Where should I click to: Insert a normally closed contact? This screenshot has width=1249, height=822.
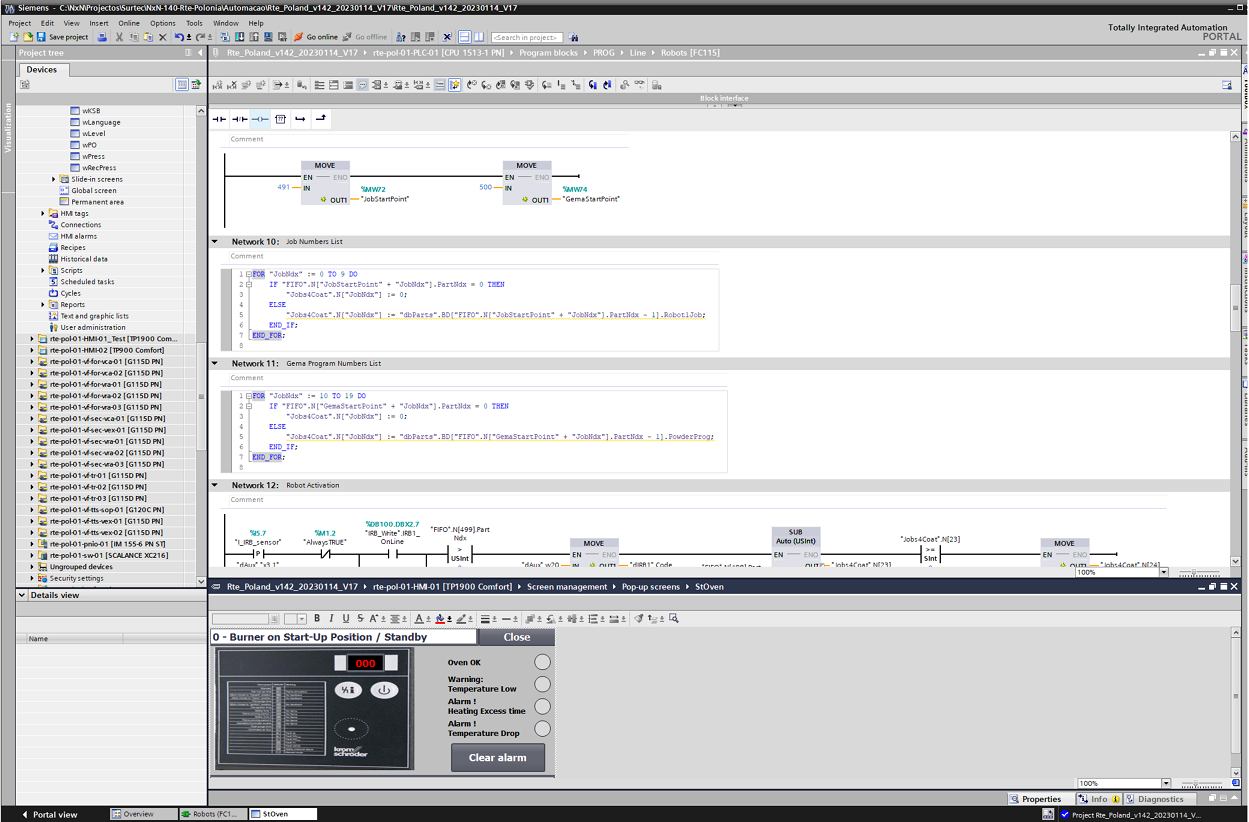239,119
